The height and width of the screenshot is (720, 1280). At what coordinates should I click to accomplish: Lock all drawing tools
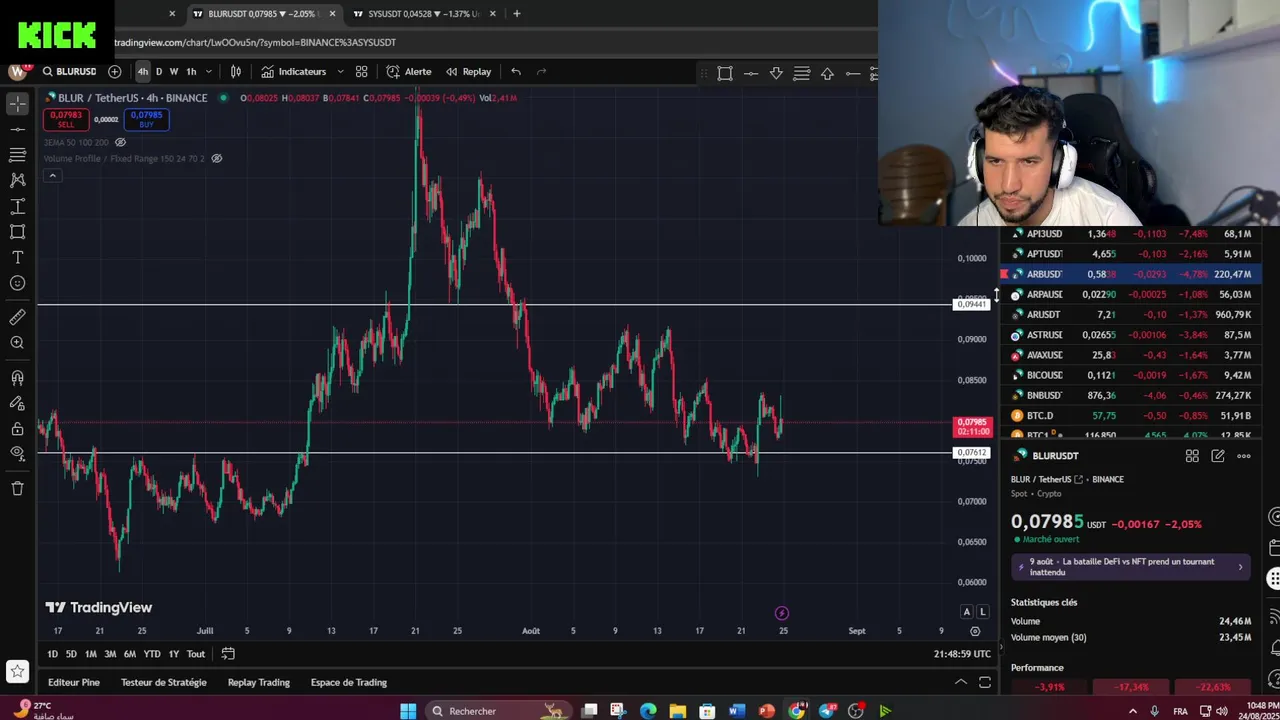pyautogui.click(x=17, y=429)
